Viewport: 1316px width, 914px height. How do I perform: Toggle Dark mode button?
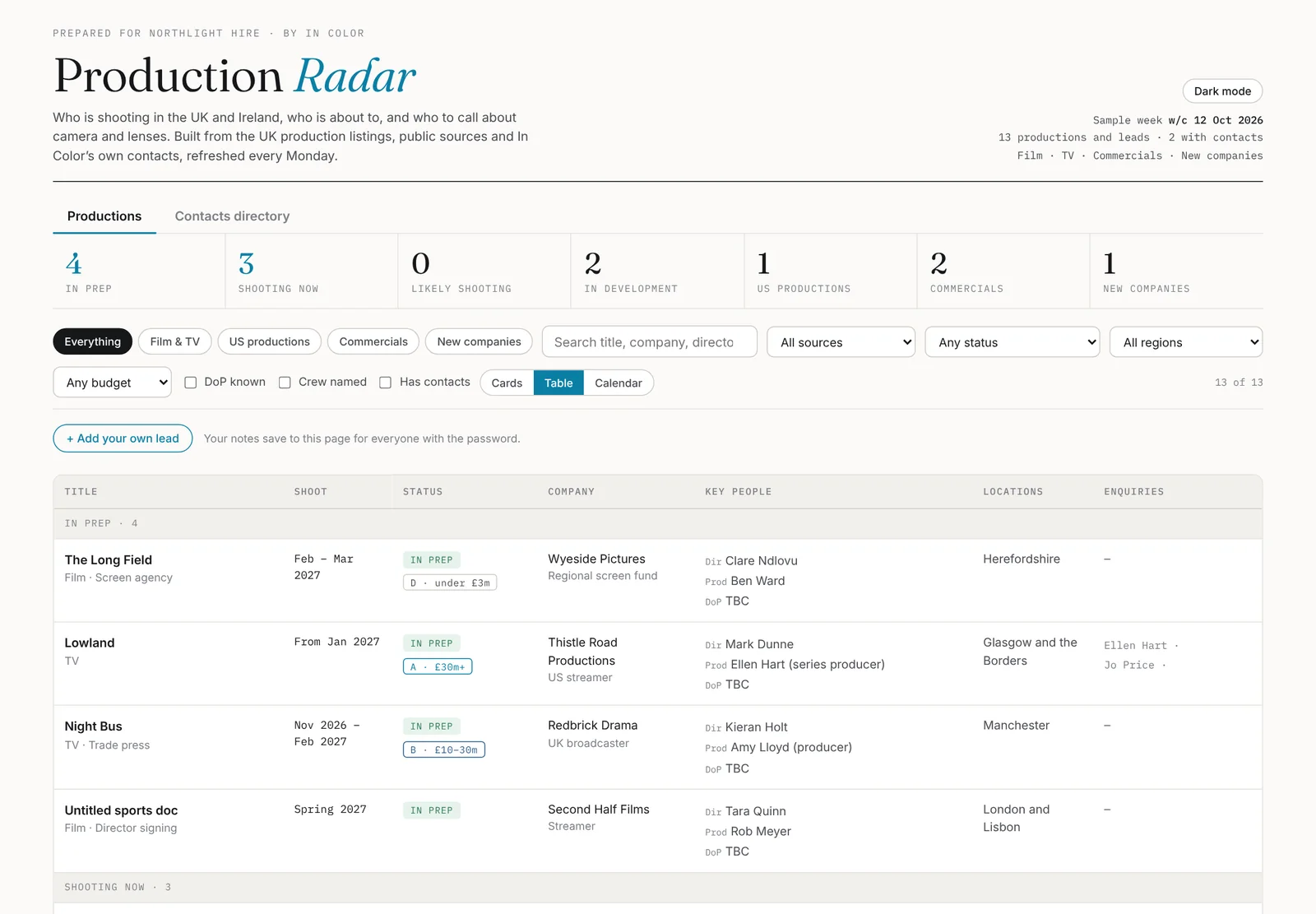[1222, 91]
